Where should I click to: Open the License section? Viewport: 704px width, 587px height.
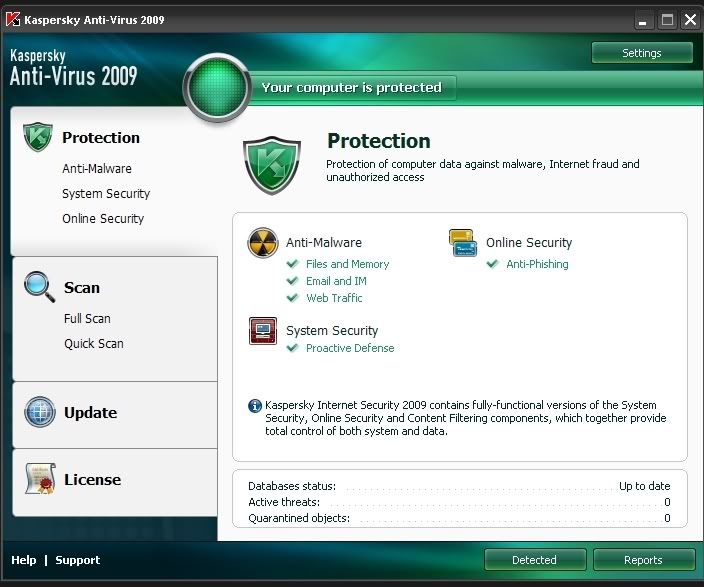(92, 479)
